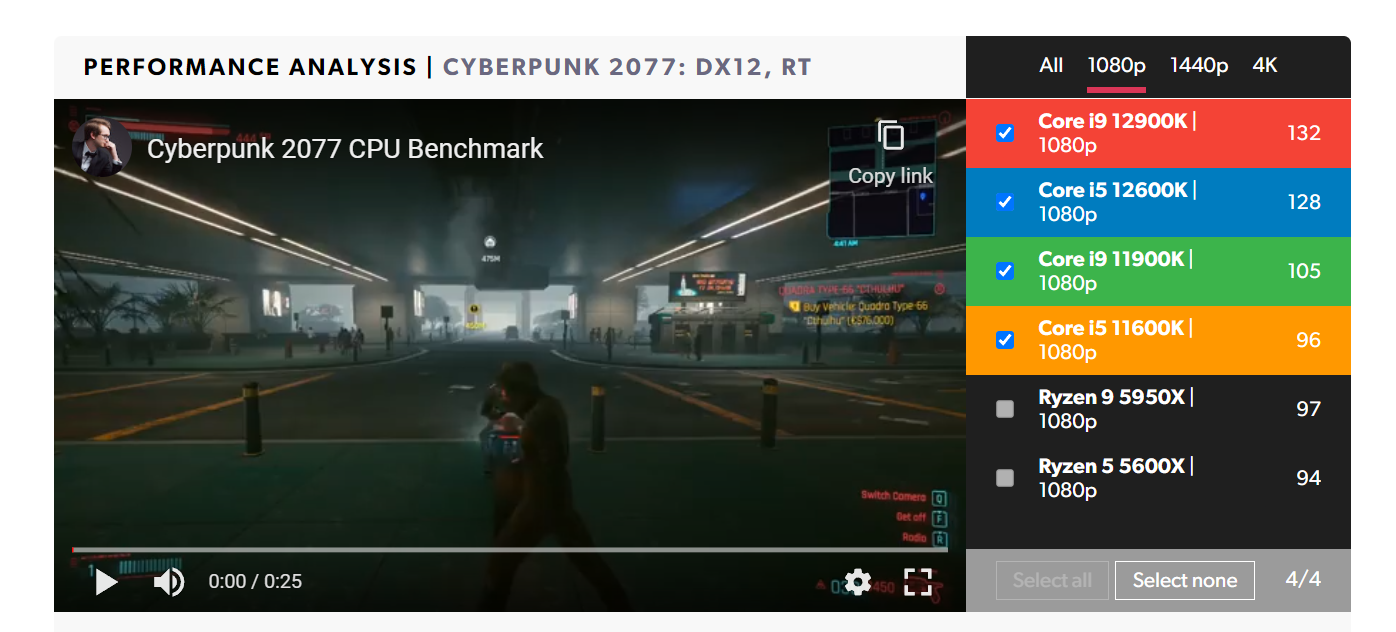Click the Core i9 11900K label

point(1116,271)
